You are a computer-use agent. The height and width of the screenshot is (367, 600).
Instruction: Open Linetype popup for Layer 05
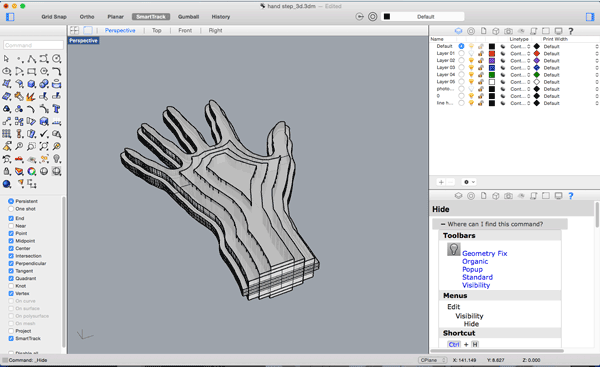tap(520, 82)
